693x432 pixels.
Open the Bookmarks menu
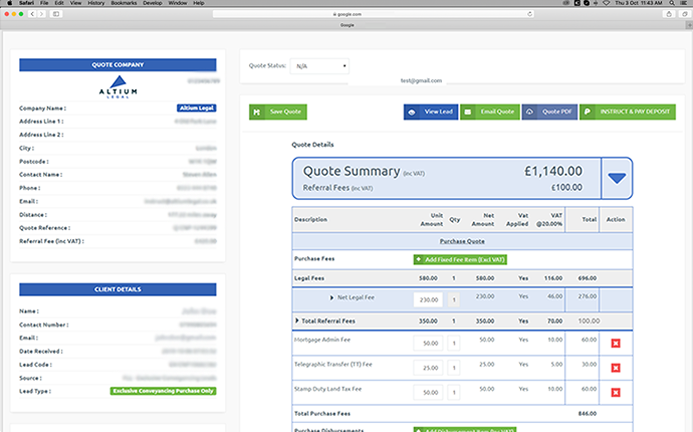[124, 3]
